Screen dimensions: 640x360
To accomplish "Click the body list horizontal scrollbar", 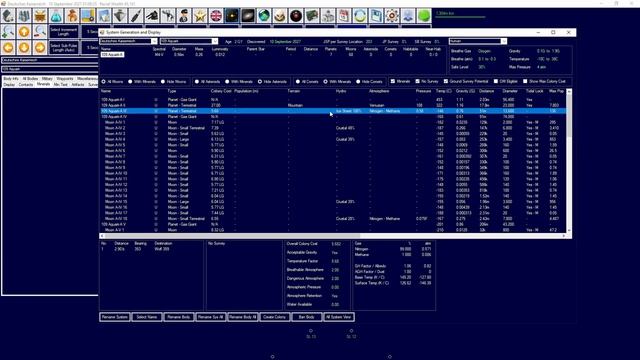I will tap(232, 236).
